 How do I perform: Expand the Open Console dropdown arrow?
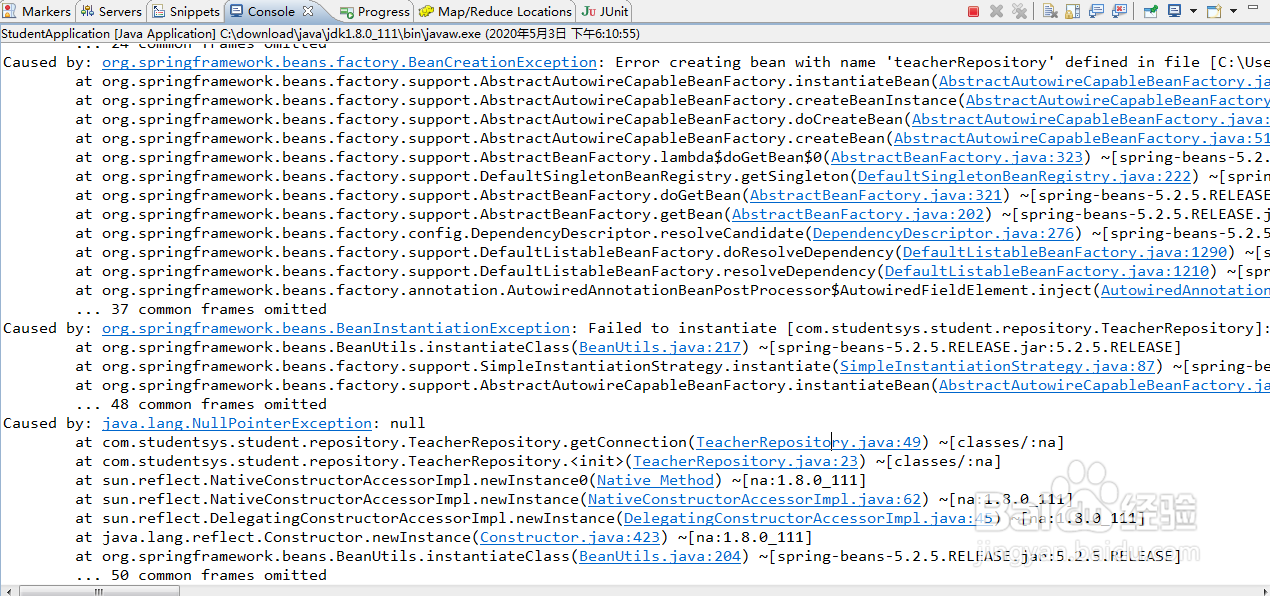[x=1233, y=11]
